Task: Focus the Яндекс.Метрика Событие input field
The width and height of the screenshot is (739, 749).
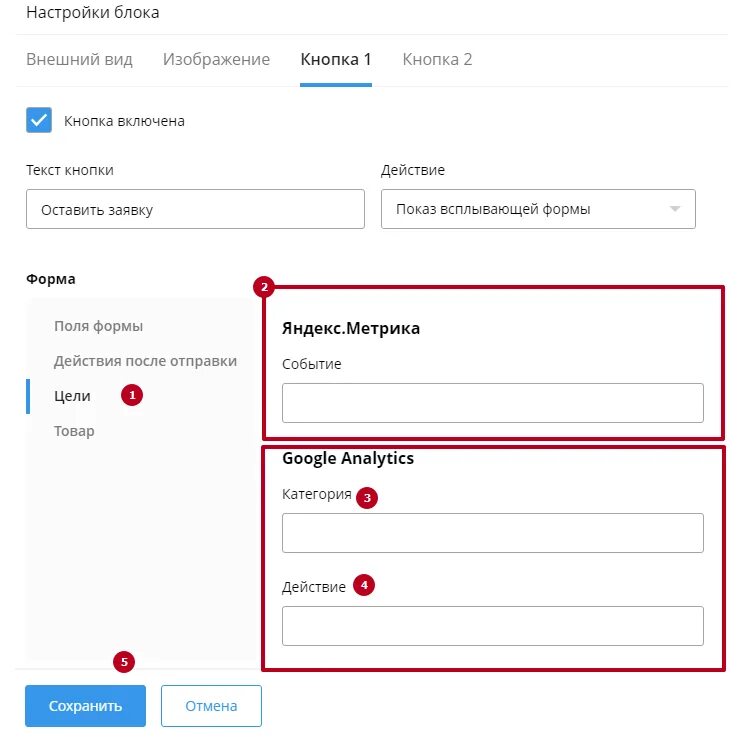Action: tap(492, 403)
